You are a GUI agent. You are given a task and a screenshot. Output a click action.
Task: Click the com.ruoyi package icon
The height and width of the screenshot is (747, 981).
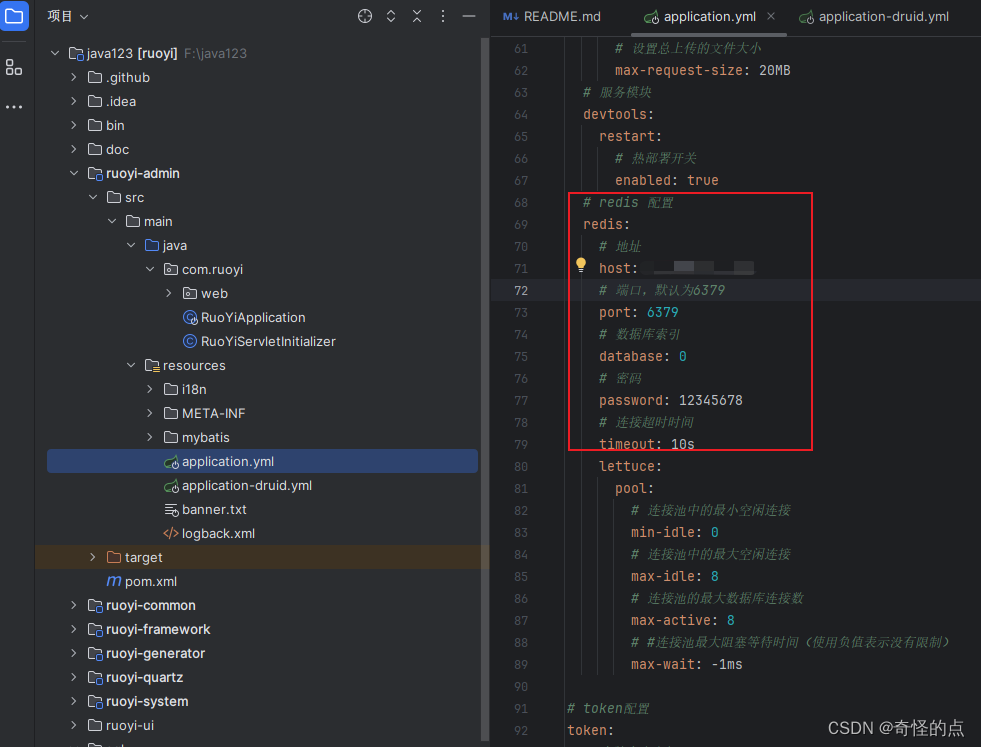coord(171,270)
